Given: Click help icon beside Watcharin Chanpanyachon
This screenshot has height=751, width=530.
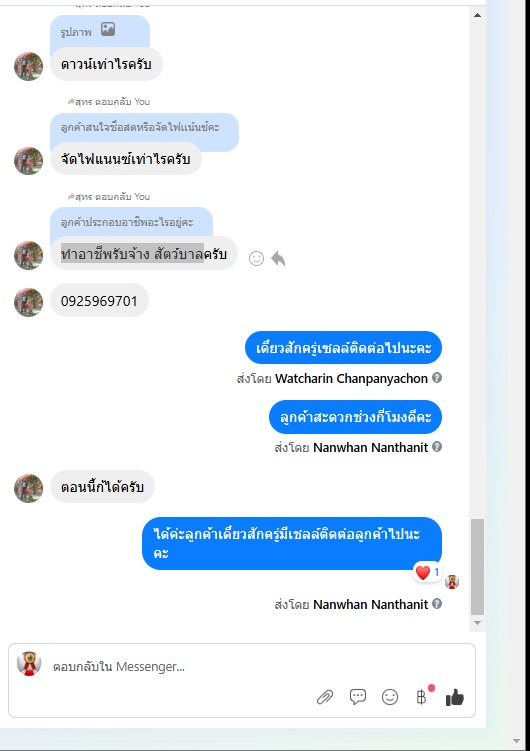Looking at the screenshot, I should 437,378.
